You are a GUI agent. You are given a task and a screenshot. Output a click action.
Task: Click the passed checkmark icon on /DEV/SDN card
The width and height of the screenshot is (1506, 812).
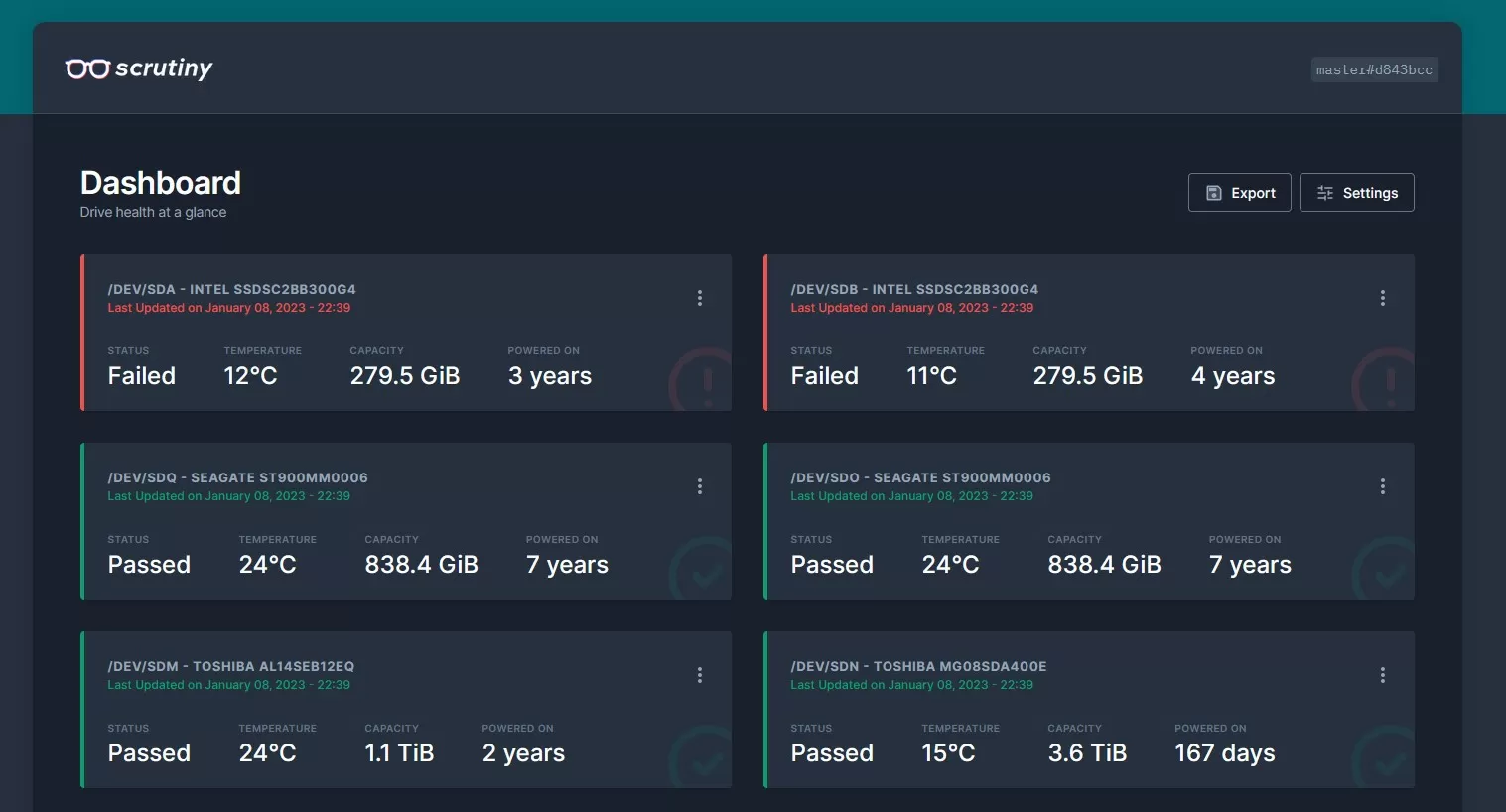click(1385, 757)
